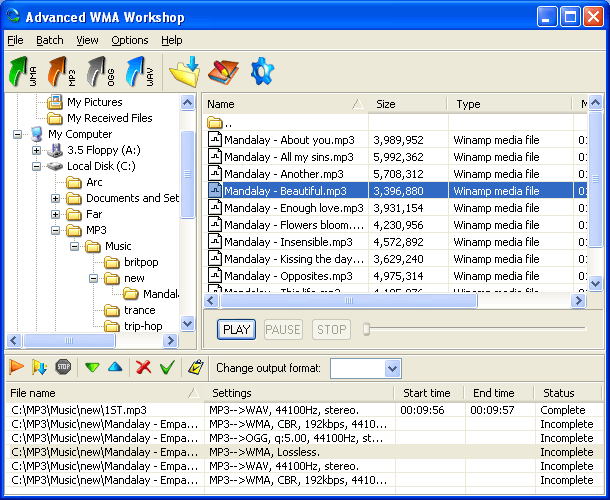Click the file list horizontal scrollbar thumb
610x500 pixels.
(349, 300)
